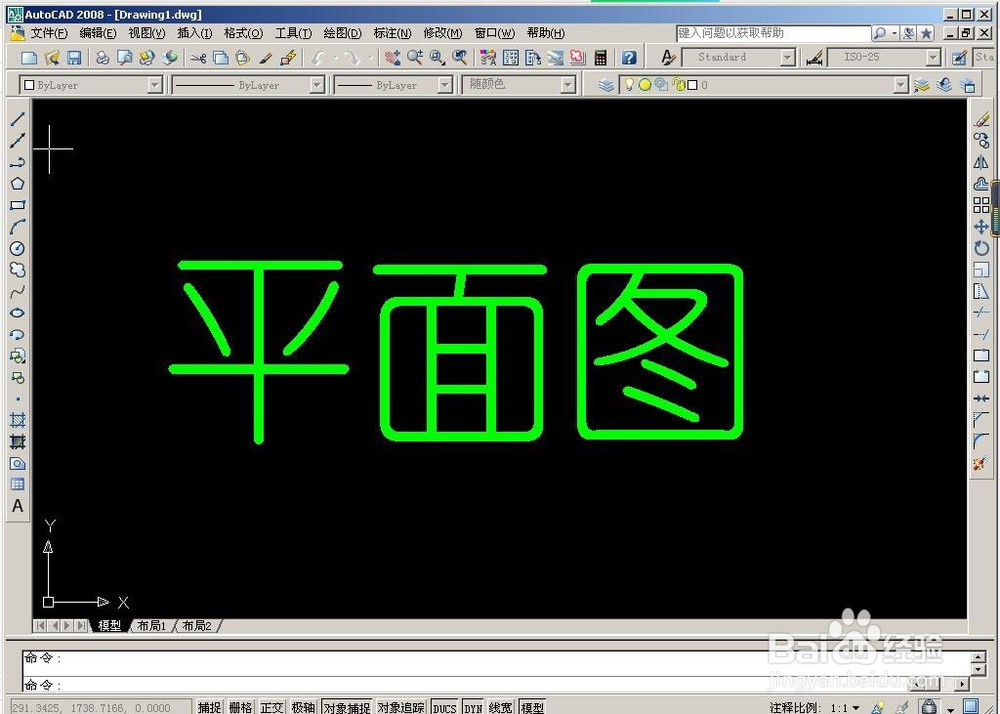Open the layer color dropdown showing 随颜色
This screenshot has height=714, width=1000.
[566, 84]
